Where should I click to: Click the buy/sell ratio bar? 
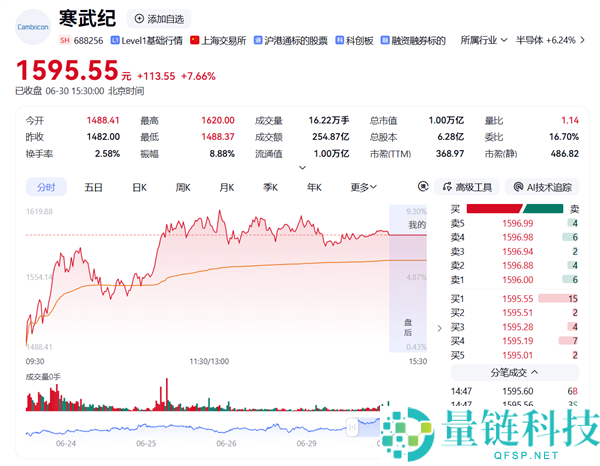coord(515,209)
